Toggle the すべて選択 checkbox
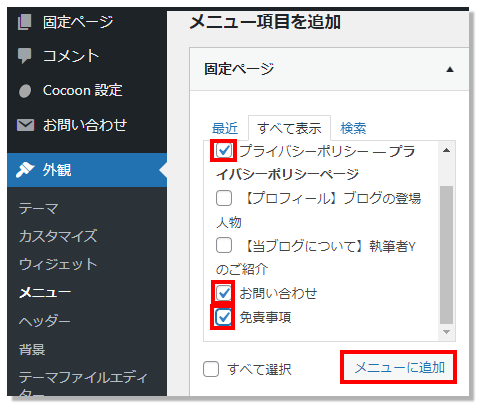Image resolution: width=477 pixels, height=404 pixels. click(211, 369)
